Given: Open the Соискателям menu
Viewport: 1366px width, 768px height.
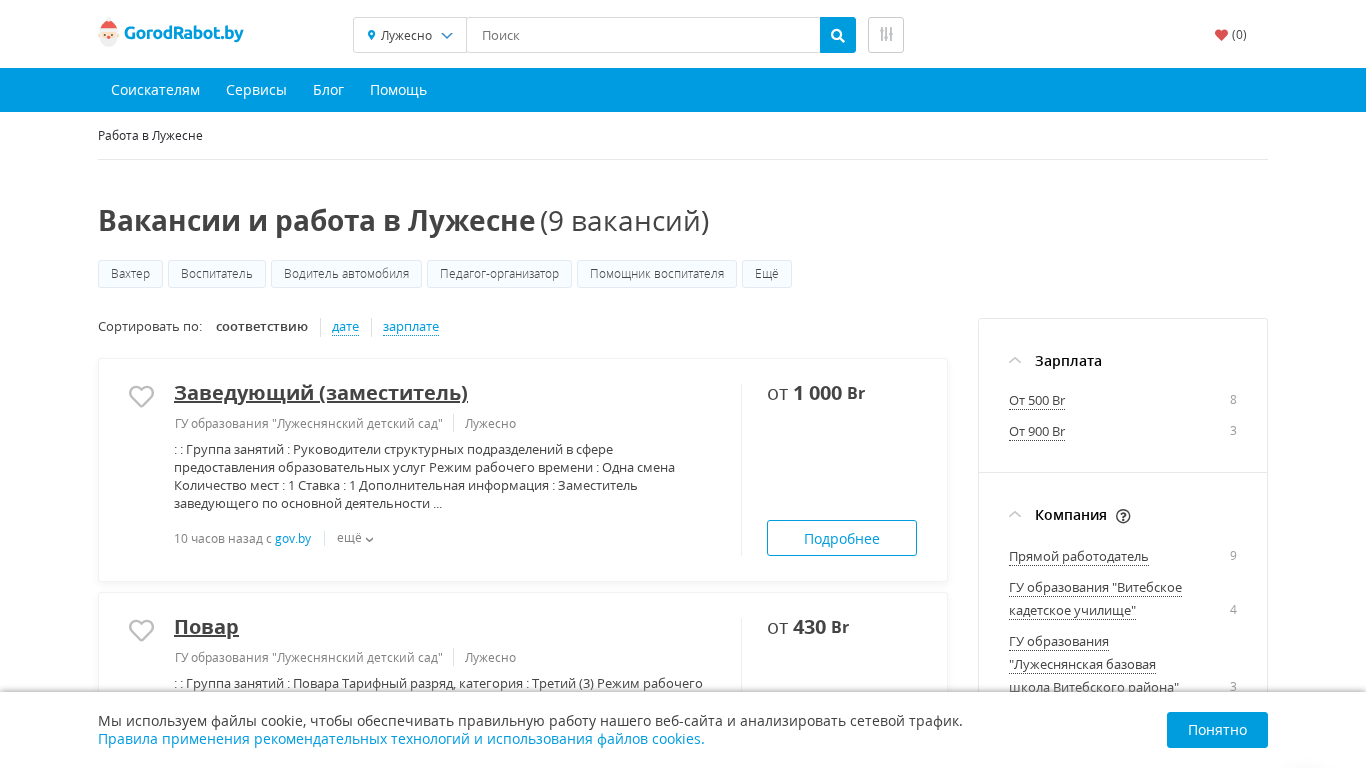Looking at the screenshot, I should click(x=155, y=90).
